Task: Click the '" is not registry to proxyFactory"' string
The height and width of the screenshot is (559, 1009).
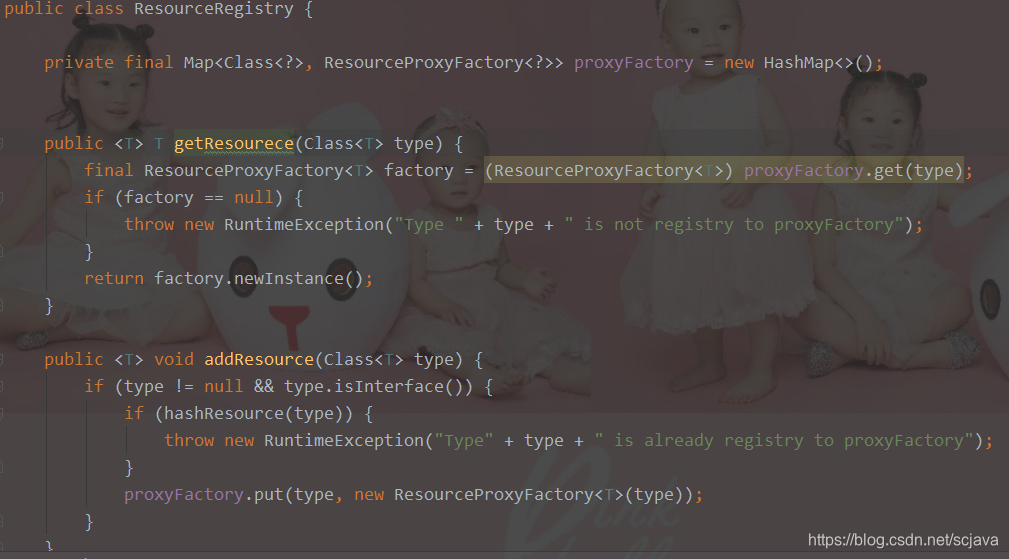Action: pyautogui.click(x=734, y=225)
